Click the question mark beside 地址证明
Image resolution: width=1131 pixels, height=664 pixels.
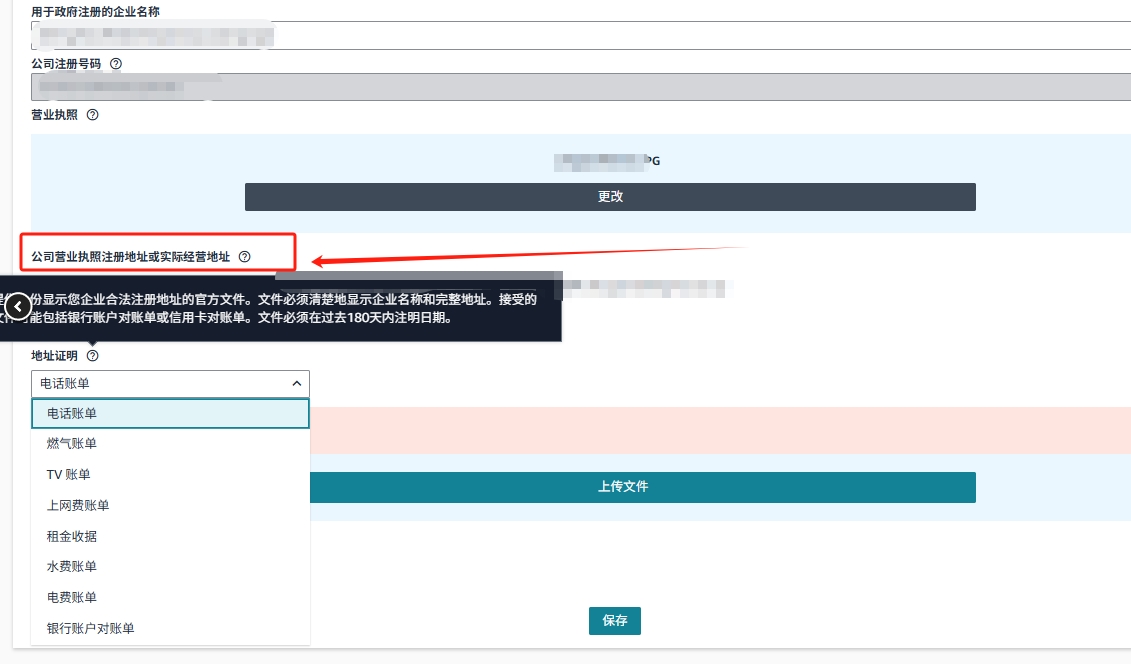click(x=93, y=355)
